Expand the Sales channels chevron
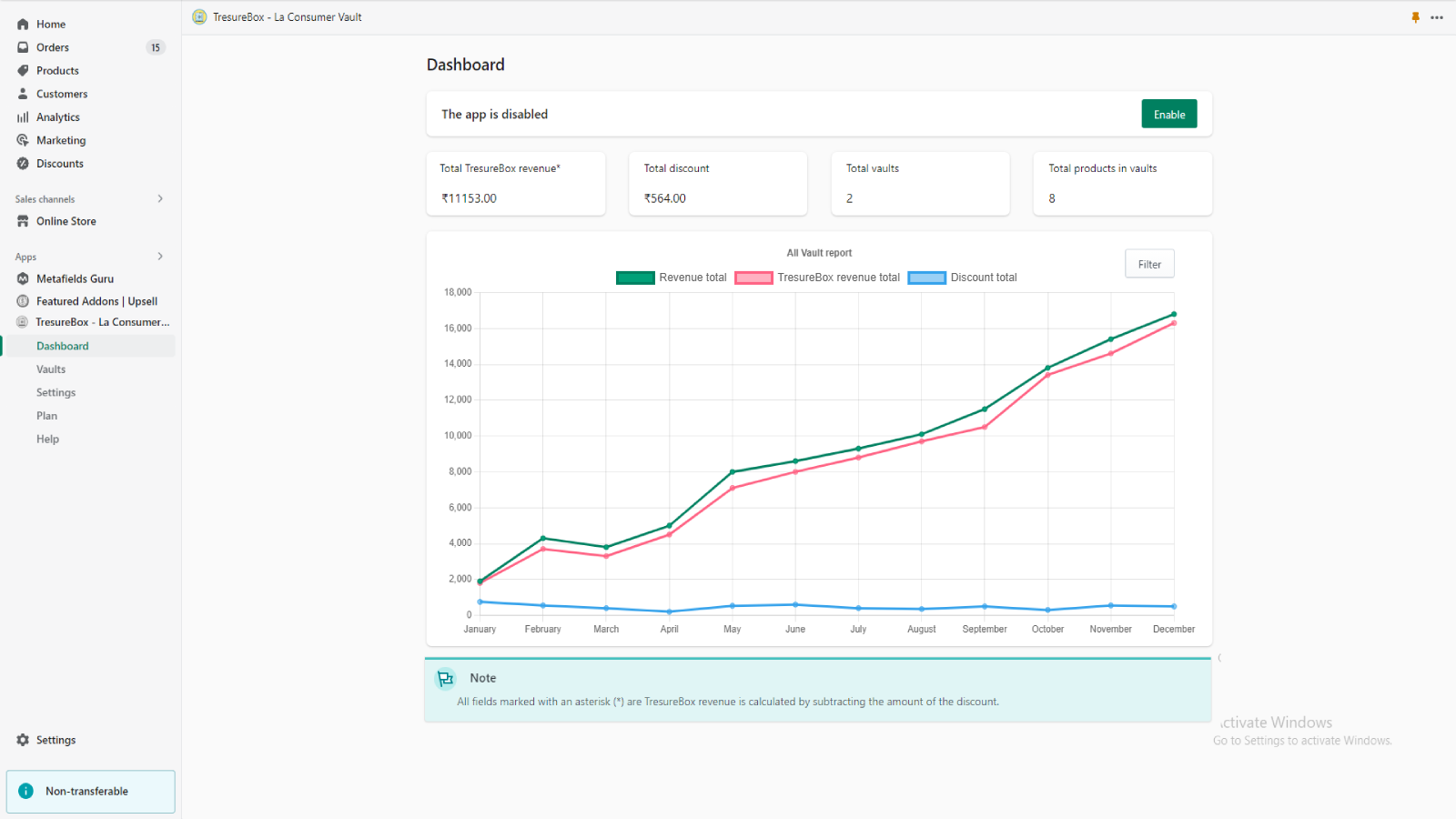This screenshot has height=819, width=1456. tap(160, 198)
